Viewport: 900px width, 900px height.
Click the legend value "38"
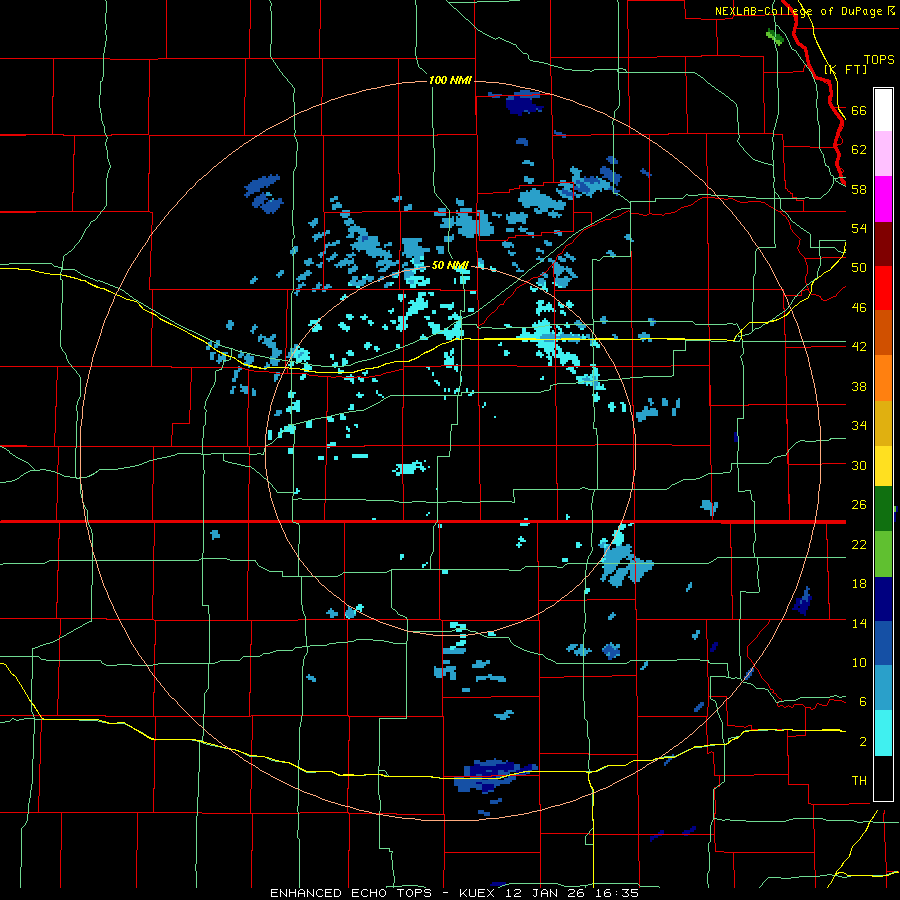[x=859, y=386]
